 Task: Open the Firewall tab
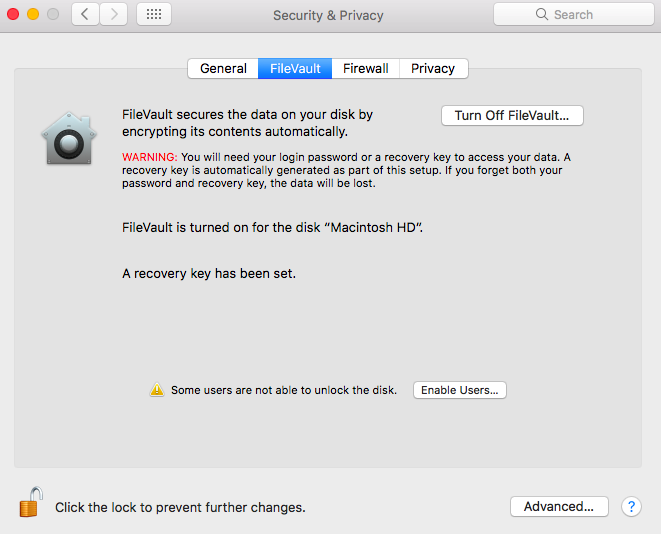tap(365, 68)
